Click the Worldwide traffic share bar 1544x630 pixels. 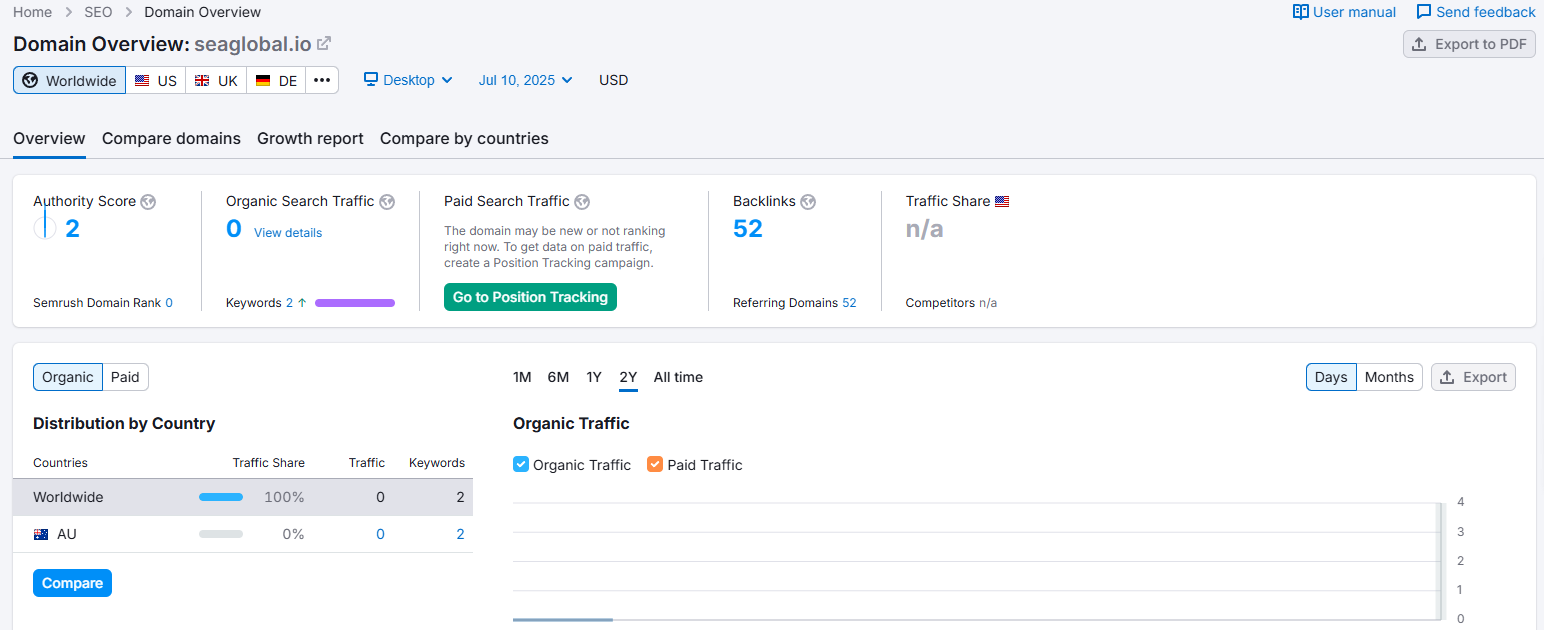point(221,497)
